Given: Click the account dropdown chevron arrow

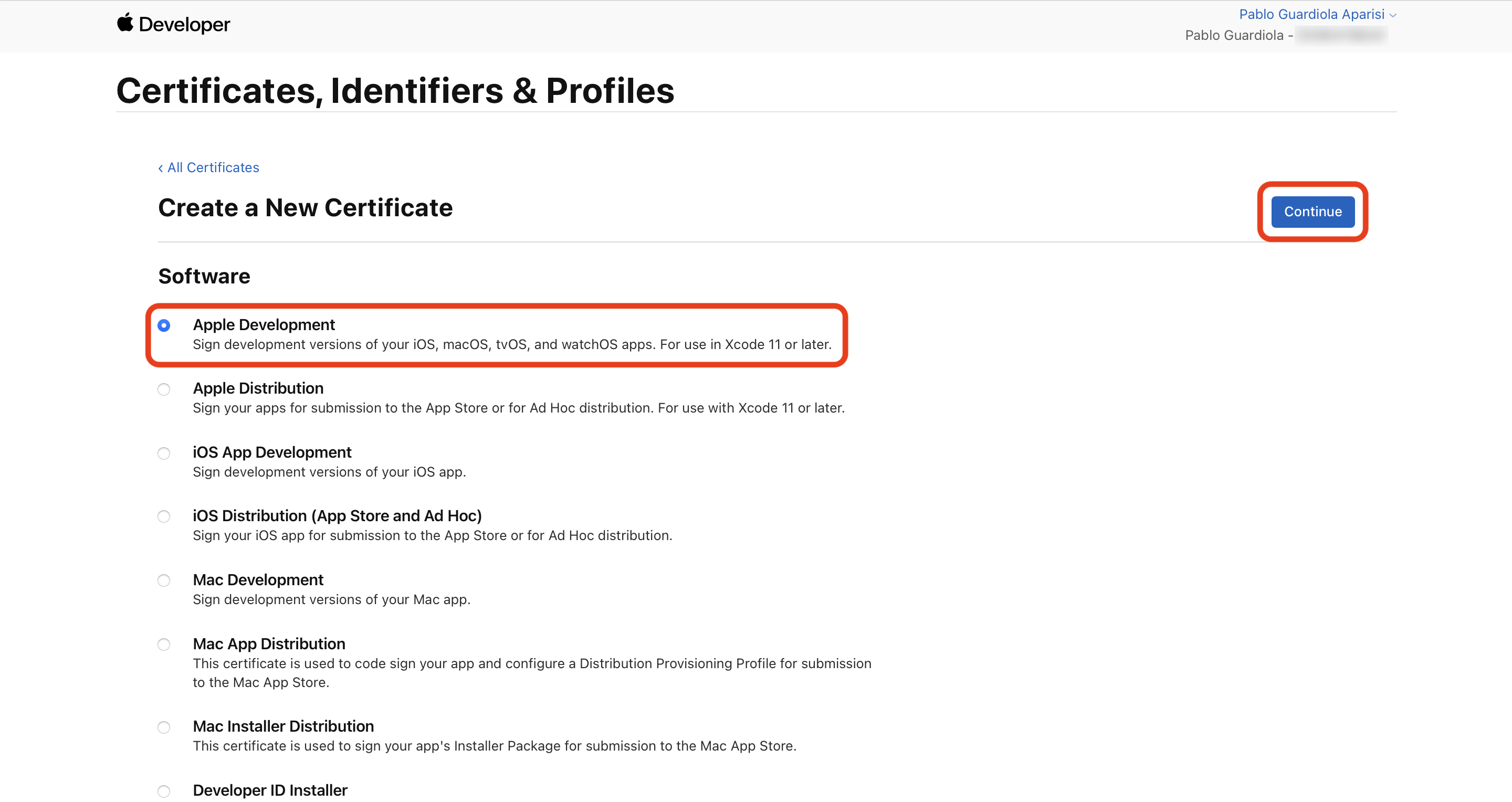Looking at the screenshot, I should [1392, 15].
